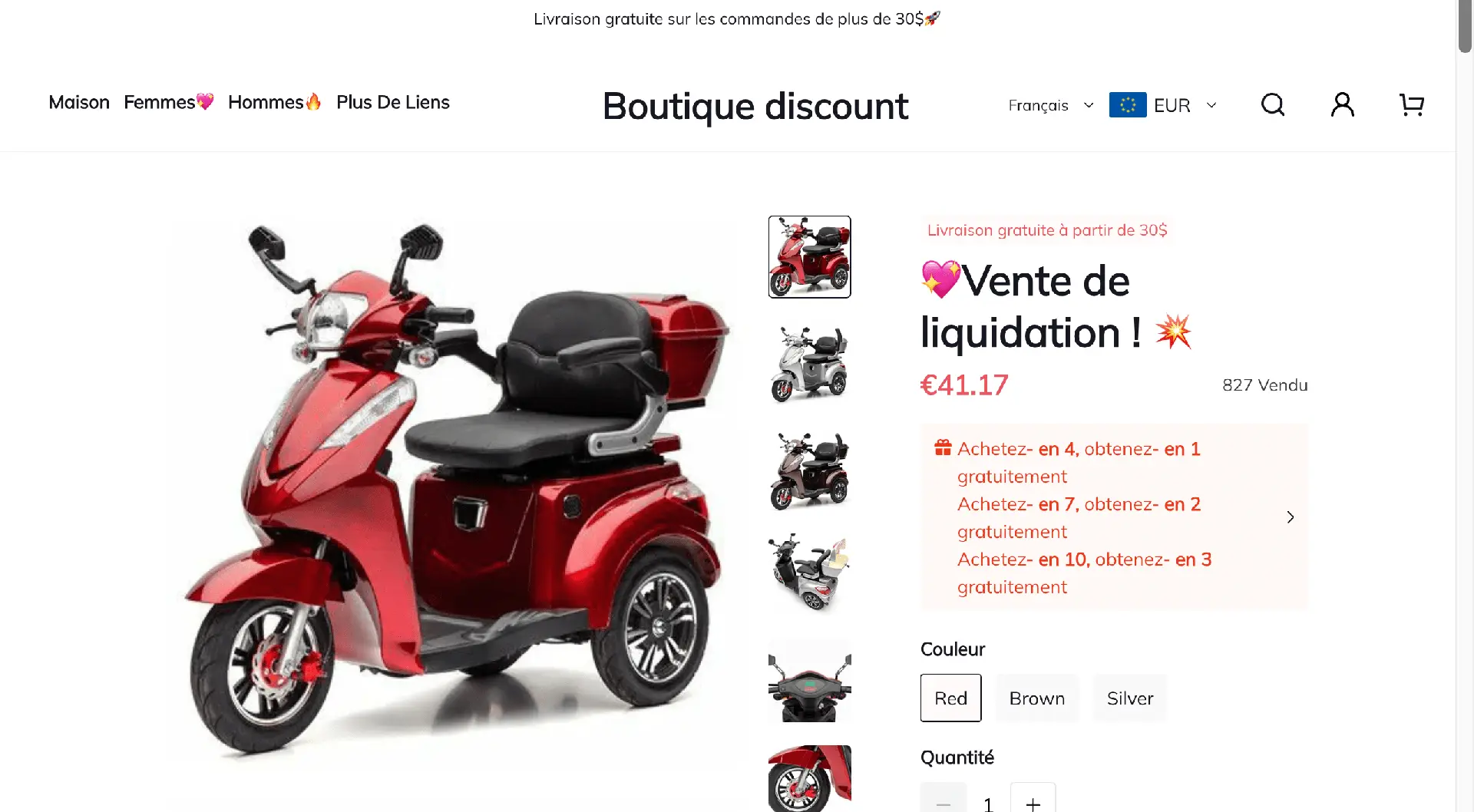Go to Maison home link
Screen dimensions: 1474x812
coord(79,102)
